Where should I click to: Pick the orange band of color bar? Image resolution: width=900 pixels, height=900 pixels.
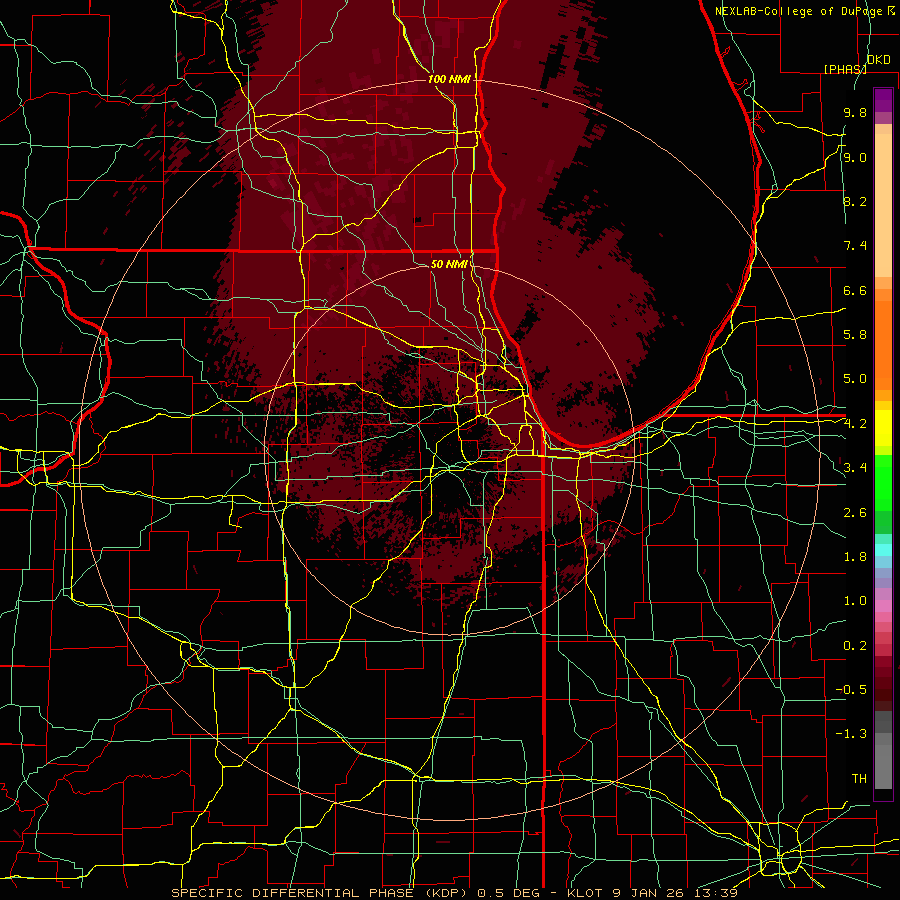[x=883, y=345]
